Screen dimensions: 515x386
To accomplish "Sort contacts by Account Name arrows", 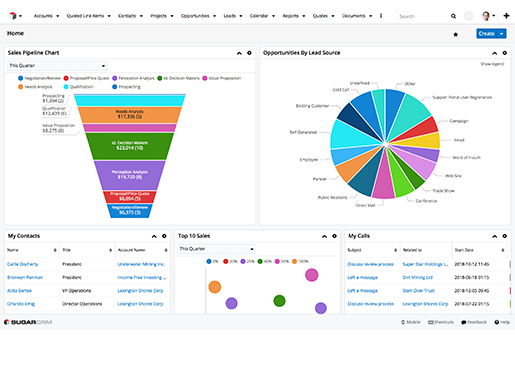I will click(166, 250).
